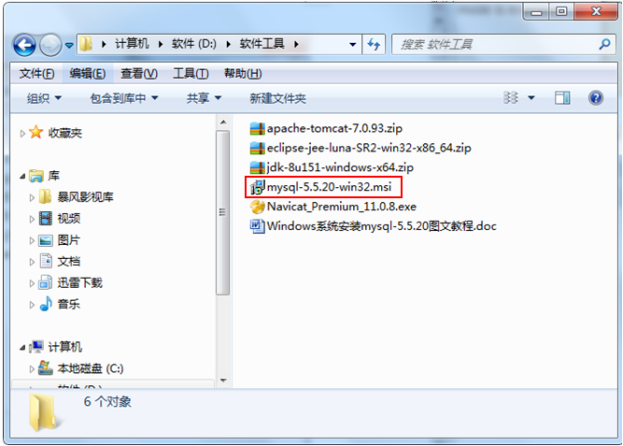Open the 工具(T) menu
This screenshot has height=446, width=623.
click(x=190, y=73)
